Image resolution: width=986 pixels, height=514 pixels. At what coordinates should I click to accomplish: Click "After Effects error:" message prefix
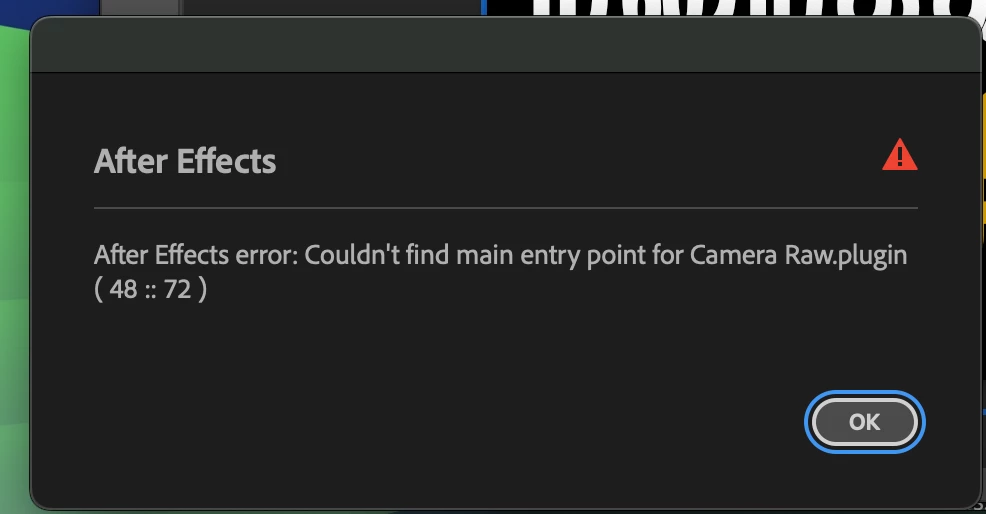196,255
